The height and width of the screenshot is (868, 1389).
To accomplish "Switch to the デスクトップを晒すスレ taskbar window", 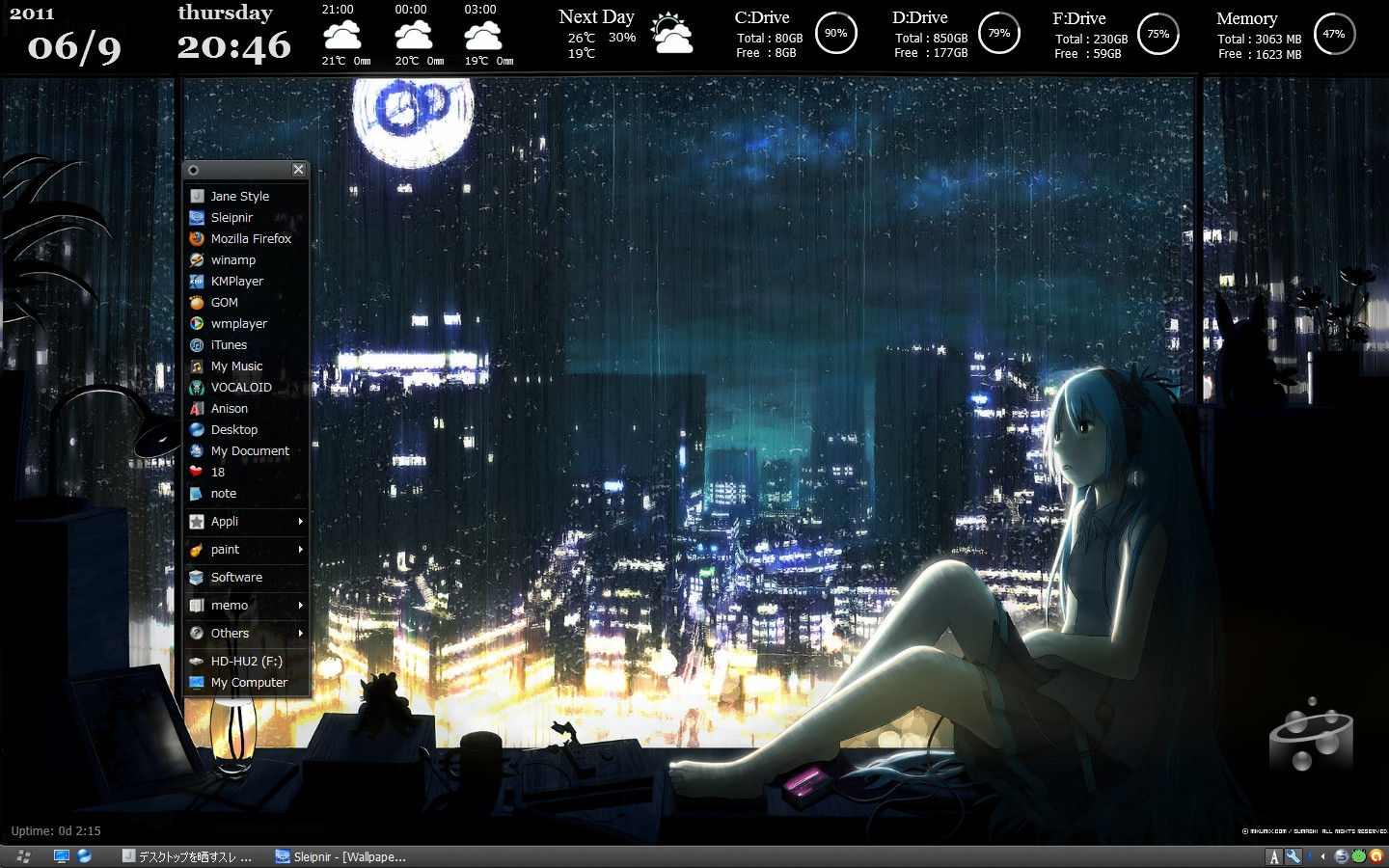I will coord(188,856).
